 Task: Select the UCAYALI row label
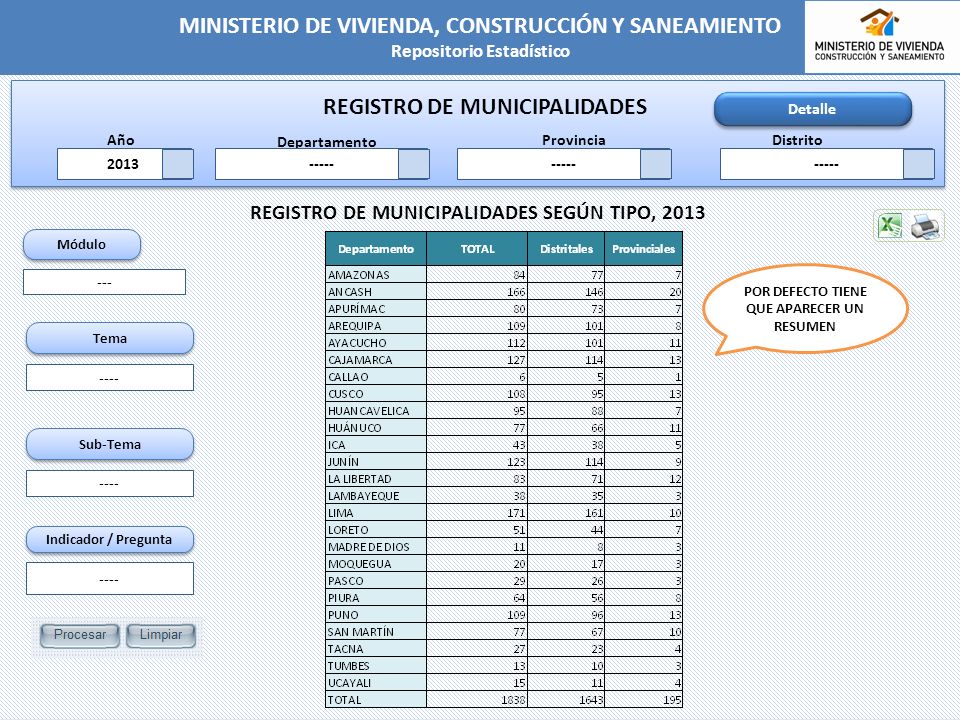coord(349,683)
